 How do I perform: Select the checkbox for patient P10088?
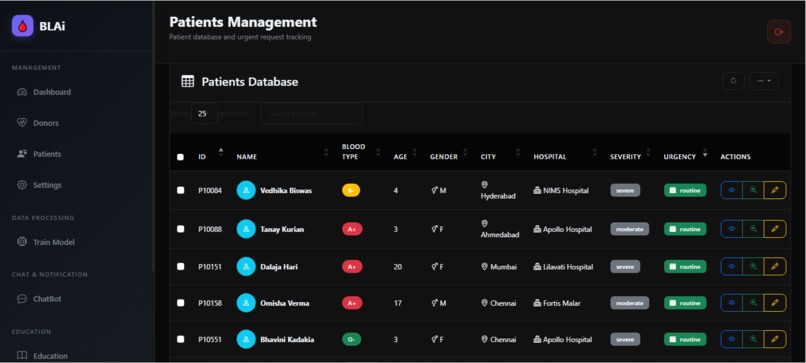pyautogui.click(x=180, y=229)
